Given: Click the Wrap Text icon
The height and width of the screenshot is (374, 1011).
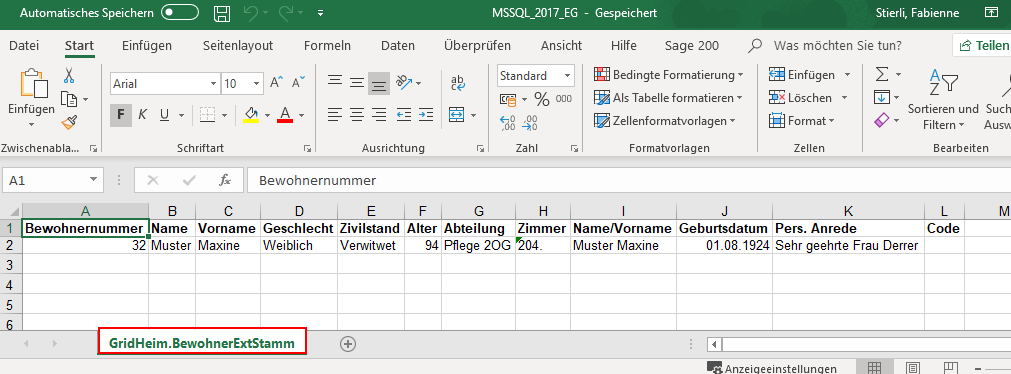Looking at the screenshot, I should [458, 81].
